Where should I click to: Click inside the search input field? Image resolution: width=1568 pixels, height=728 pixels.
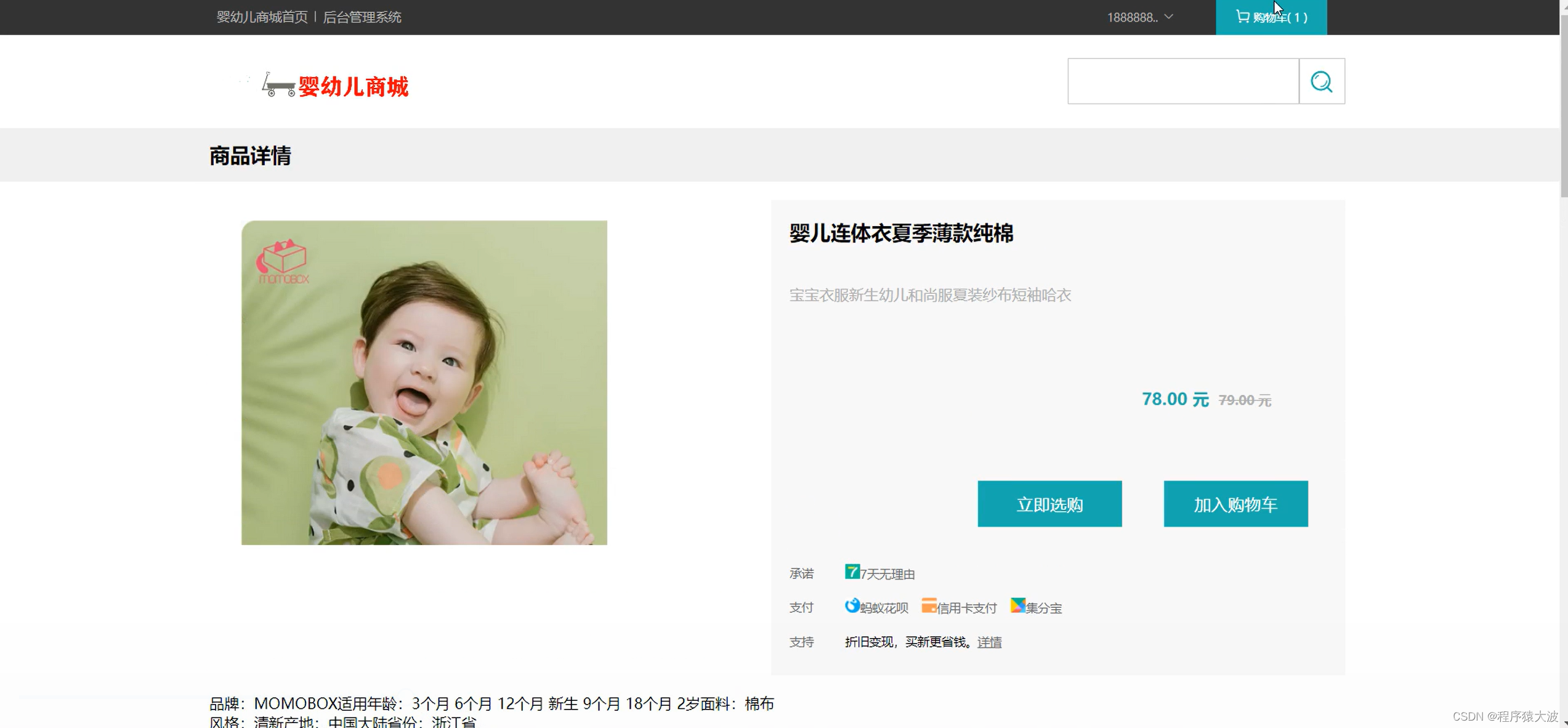coord(1181,81)
